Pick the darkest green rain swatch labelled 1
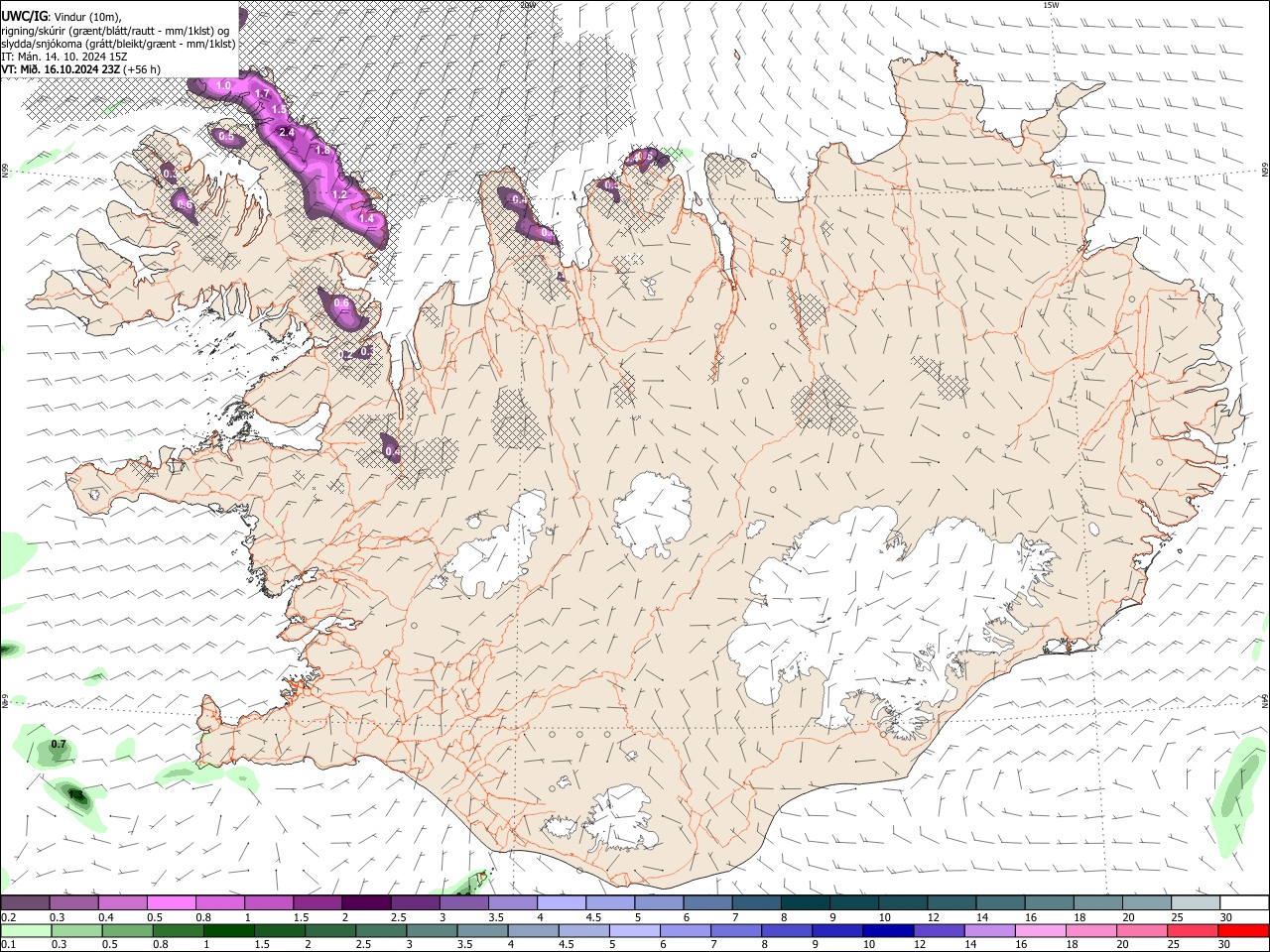Image resolution: width=1270 pixels, height=952 pixels. tap(227, 931)
